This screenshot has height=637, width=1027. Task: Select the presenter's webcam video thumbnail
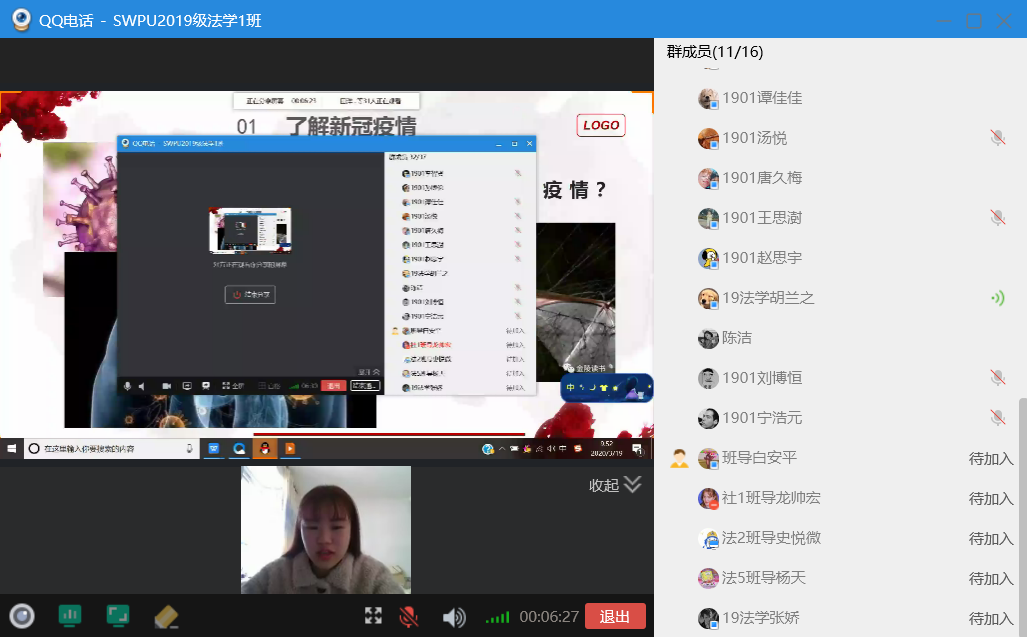coord(326,530)
